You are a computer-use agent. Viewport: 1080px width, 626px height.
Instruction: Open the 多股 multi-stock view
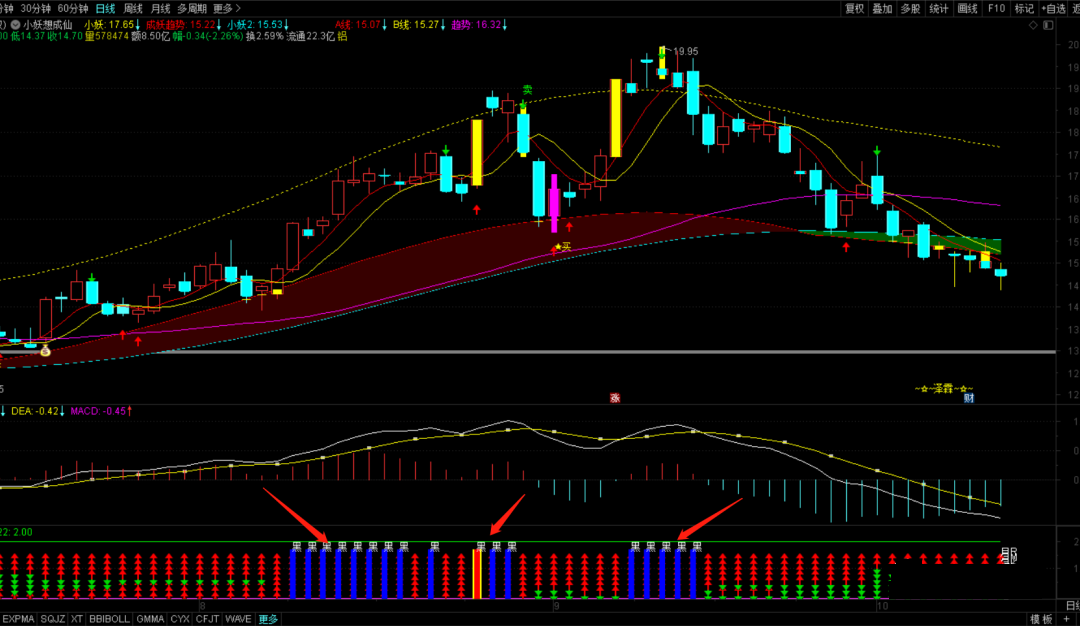point(911,8)
